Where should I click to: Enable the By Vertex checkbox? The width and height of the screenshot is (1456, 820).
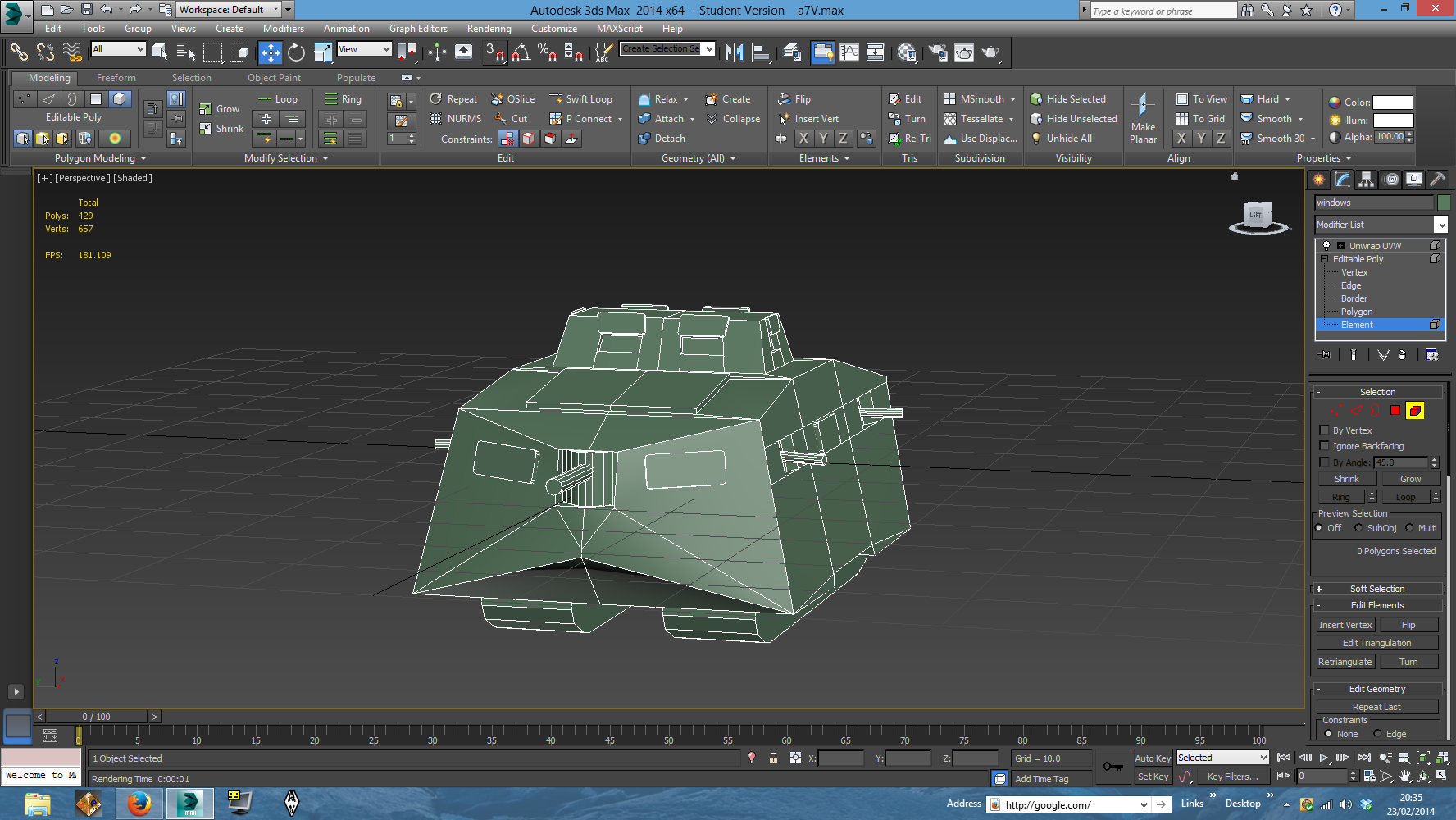1324,430
